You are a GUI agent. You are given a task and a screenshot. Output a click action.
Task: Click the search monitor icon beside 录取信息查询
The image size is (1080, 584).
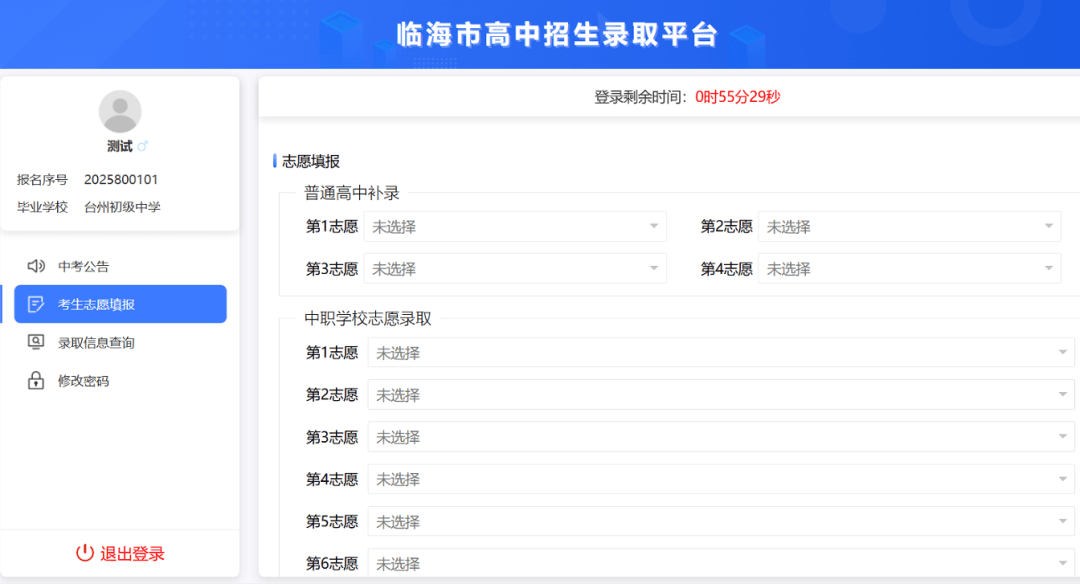(36, 342)
